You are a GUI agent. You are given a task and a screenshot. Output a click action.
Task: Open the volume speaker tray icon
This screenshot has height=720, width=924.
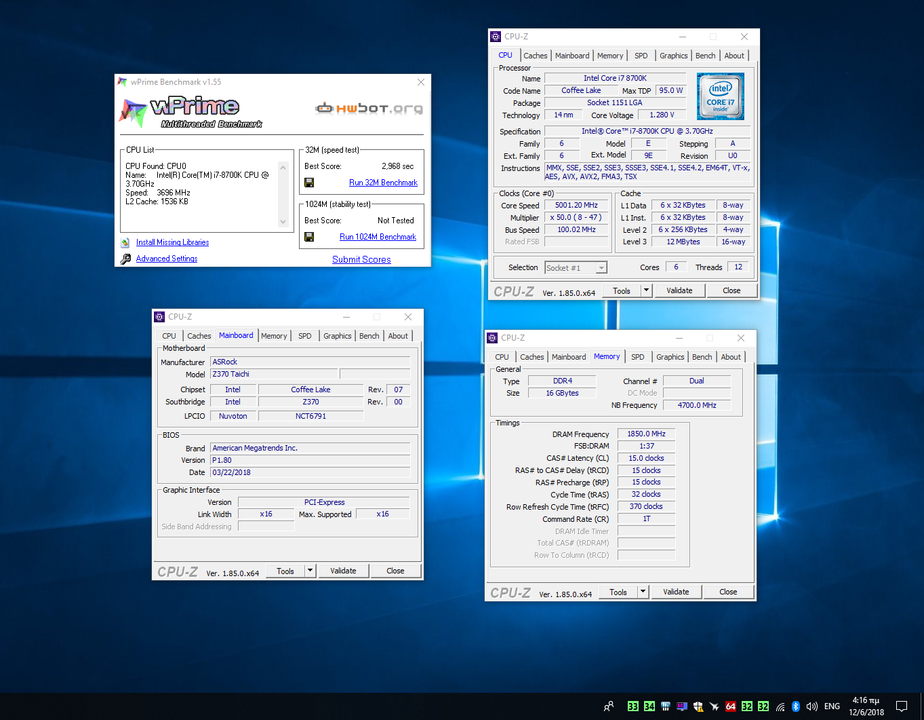click(812, 706)
